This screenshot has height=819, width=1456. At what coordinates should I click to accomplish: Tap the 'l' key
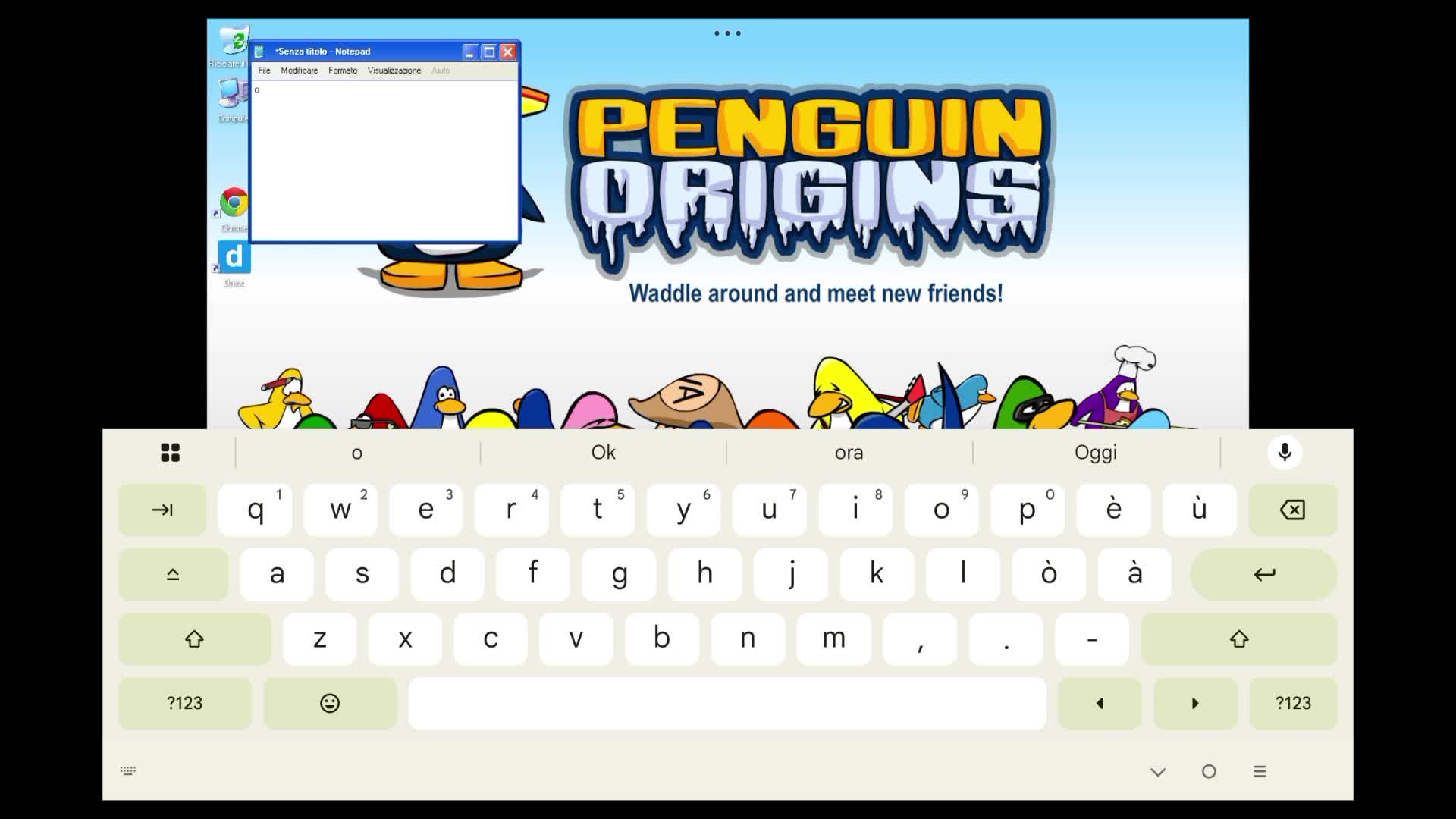click(x=963, y=574)
